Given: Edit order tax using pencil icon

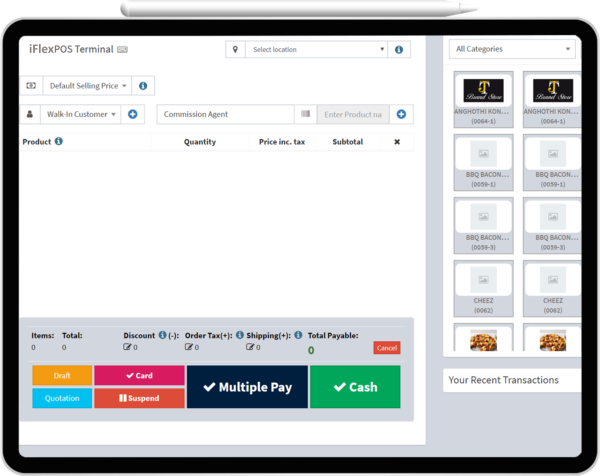Looking at the screenshot, I should pos(189,347).
